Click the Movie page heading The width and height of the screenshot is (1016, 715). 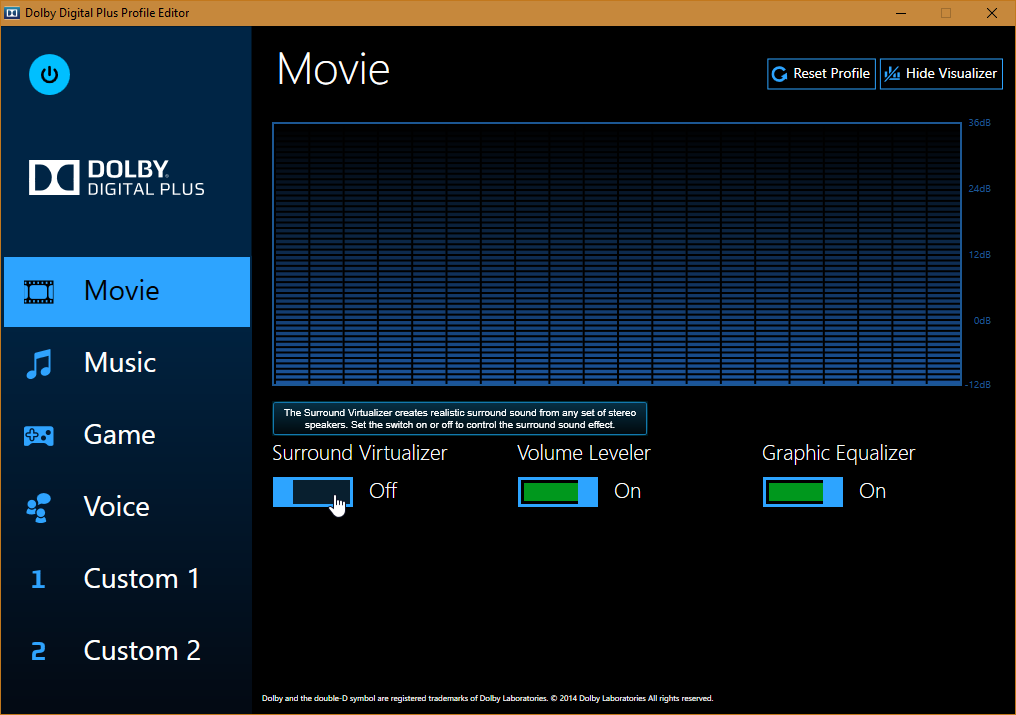[x=333, y=69]
